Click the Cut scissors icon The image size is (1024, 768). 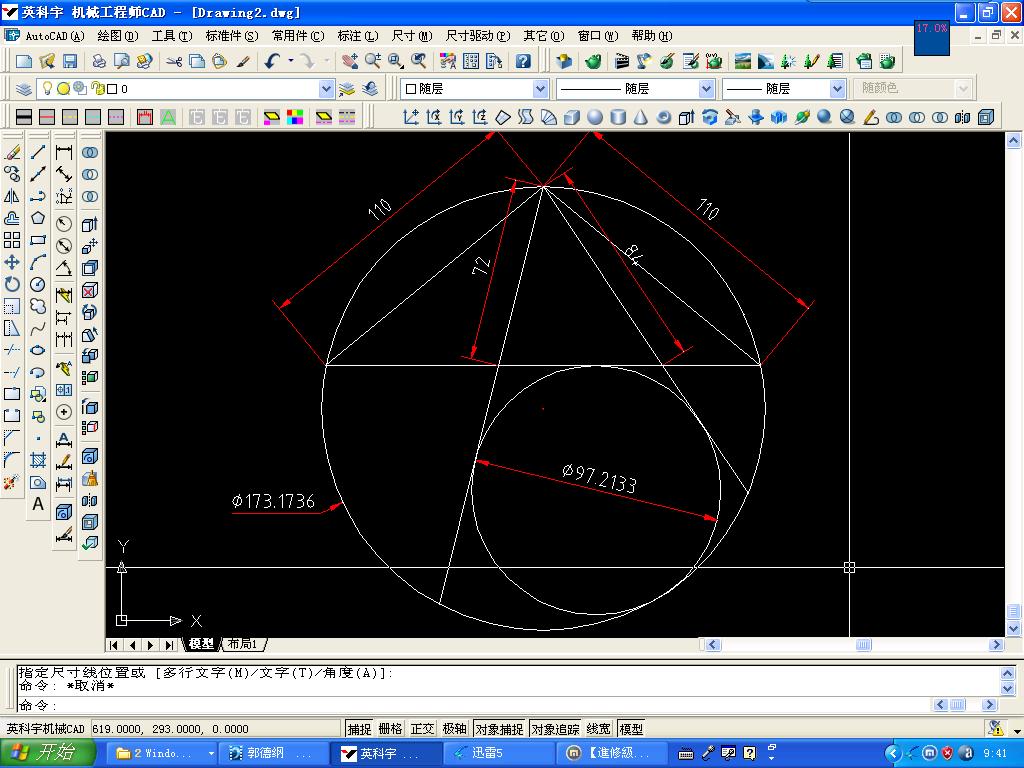click(174, 61)
